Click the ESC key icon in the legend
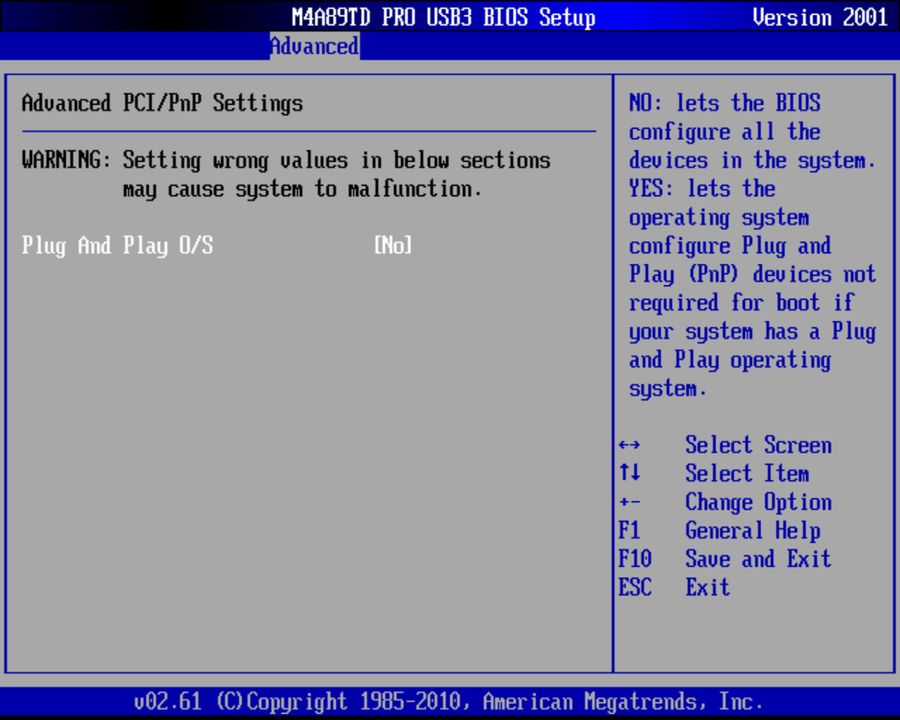 [635, 587]
